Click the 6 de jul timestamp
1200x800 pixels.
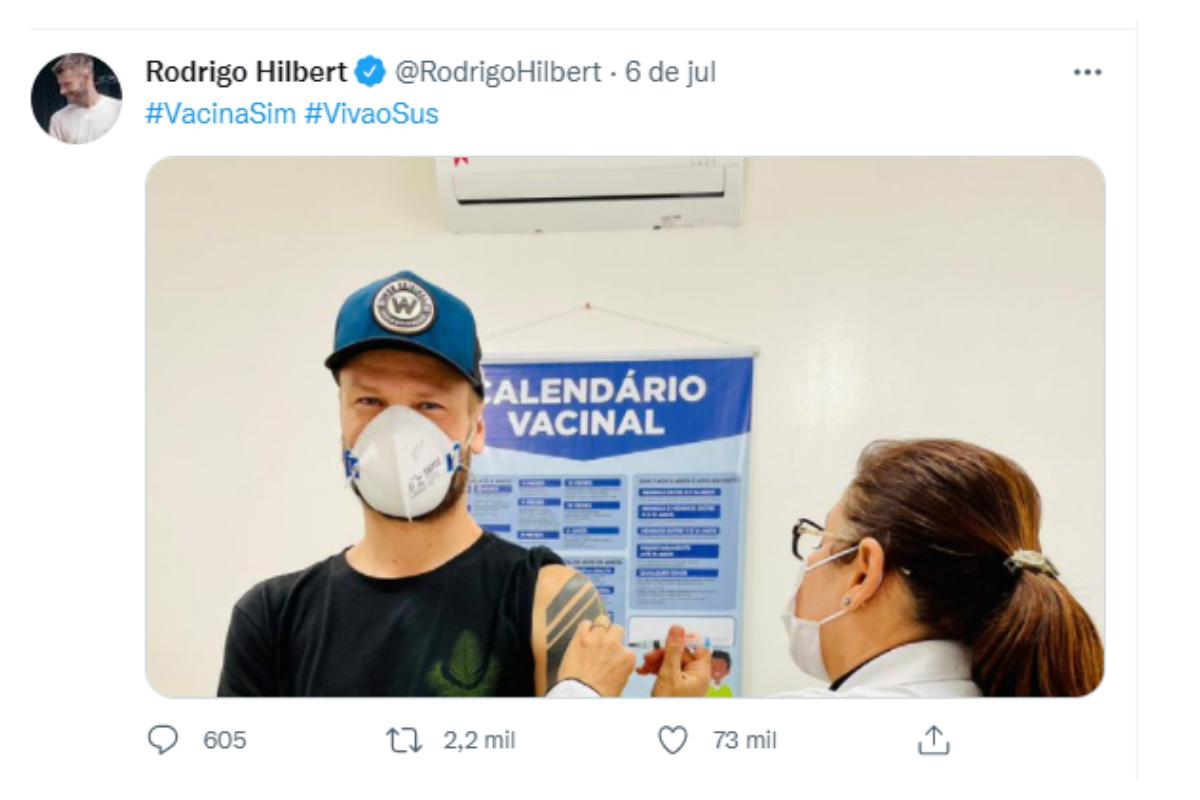coord(671,73)
